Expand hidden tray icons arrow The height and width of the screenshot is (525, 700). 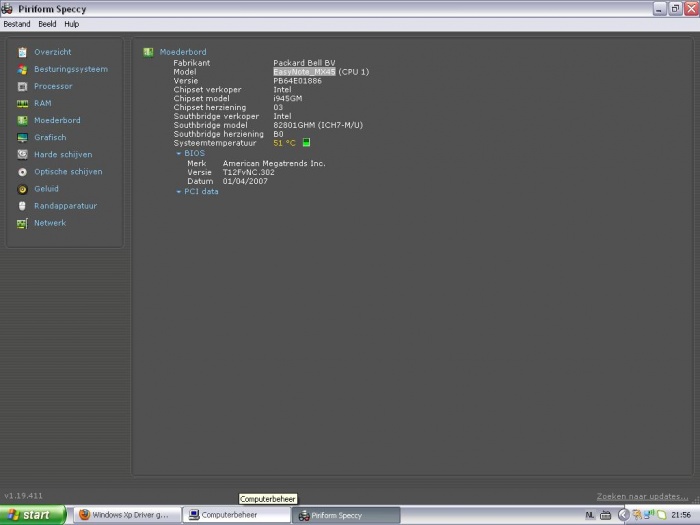(624, 515)
